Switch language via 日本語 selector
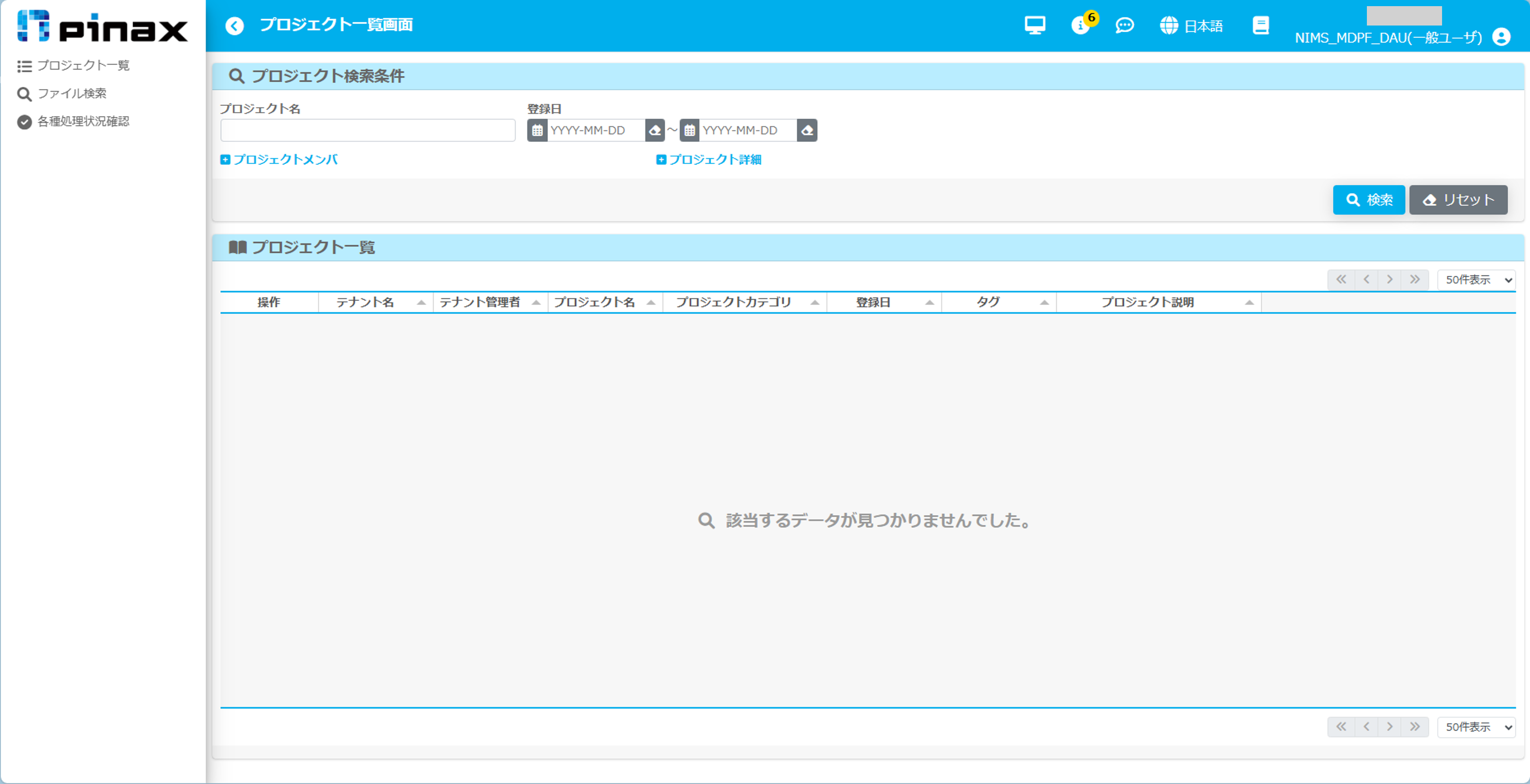 1191,26
